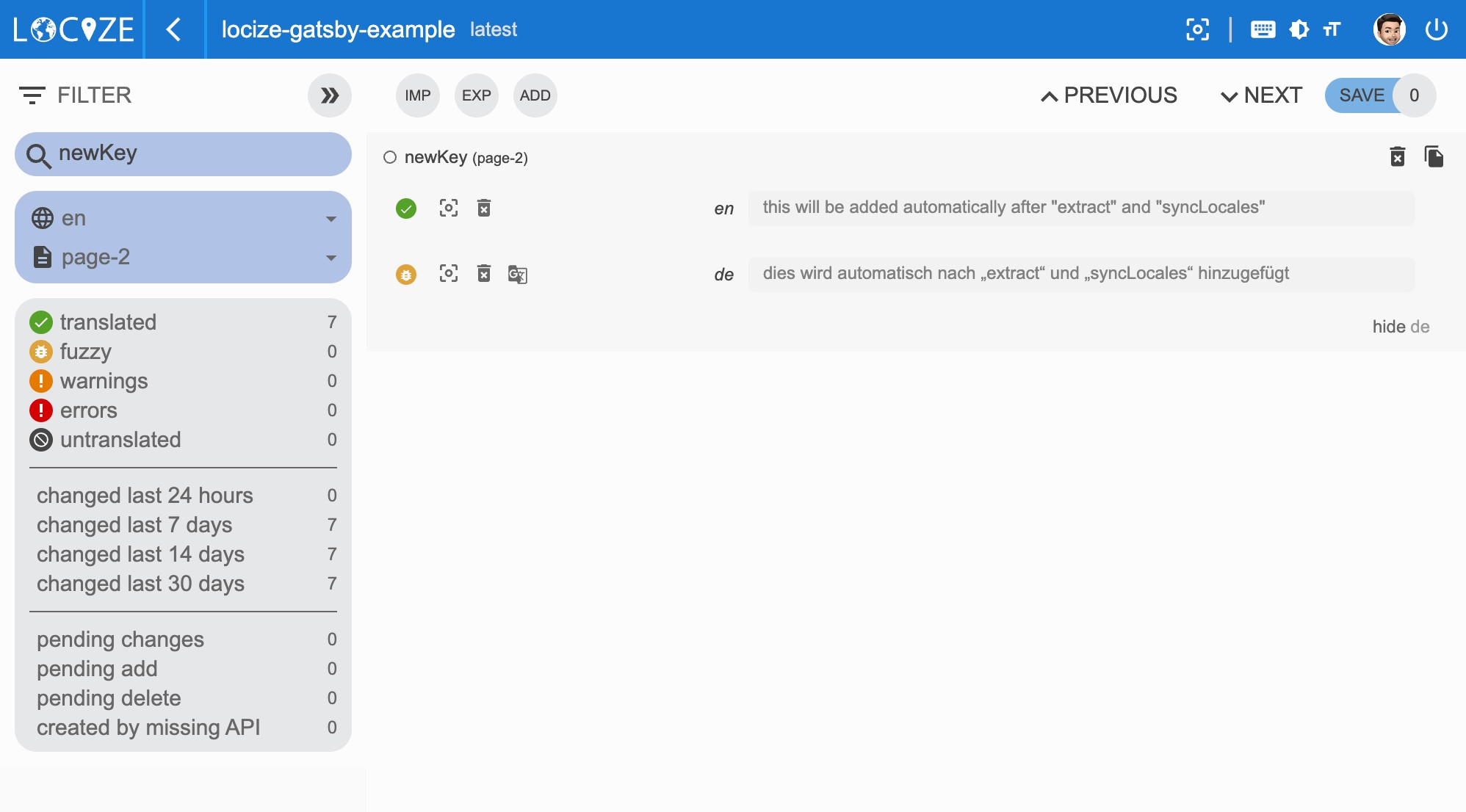Click the ADD button

coord(535,95)
